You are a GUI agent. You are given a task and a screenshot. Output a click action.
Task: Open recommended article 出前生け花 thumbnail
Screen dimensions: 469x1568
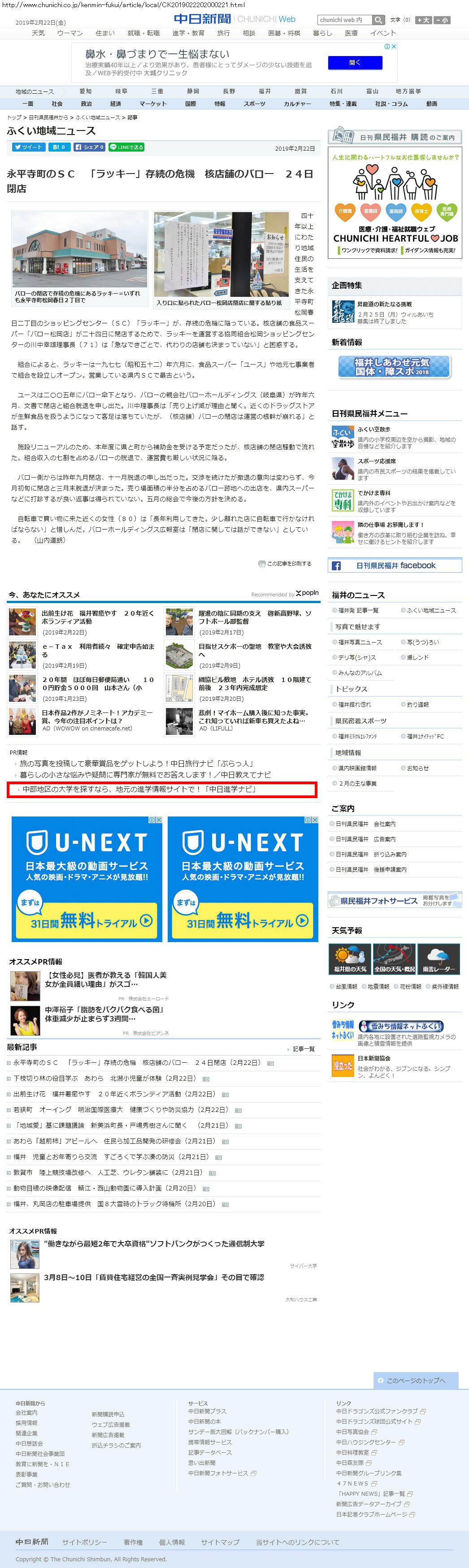(22, 622)
